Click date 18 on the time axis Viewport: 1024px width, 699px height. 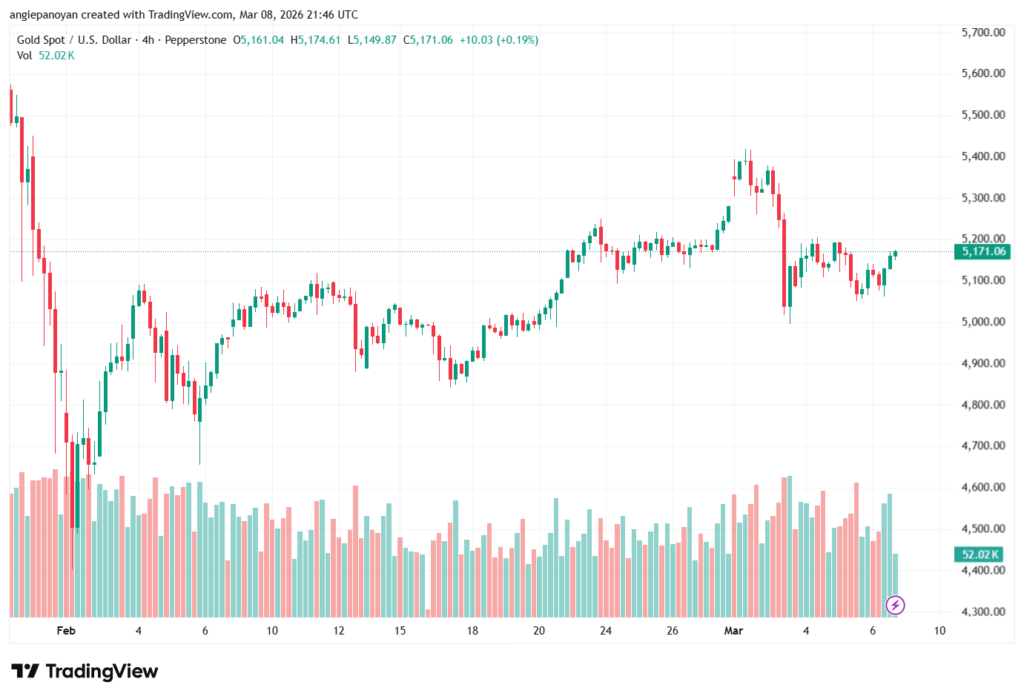pos(472,631)
